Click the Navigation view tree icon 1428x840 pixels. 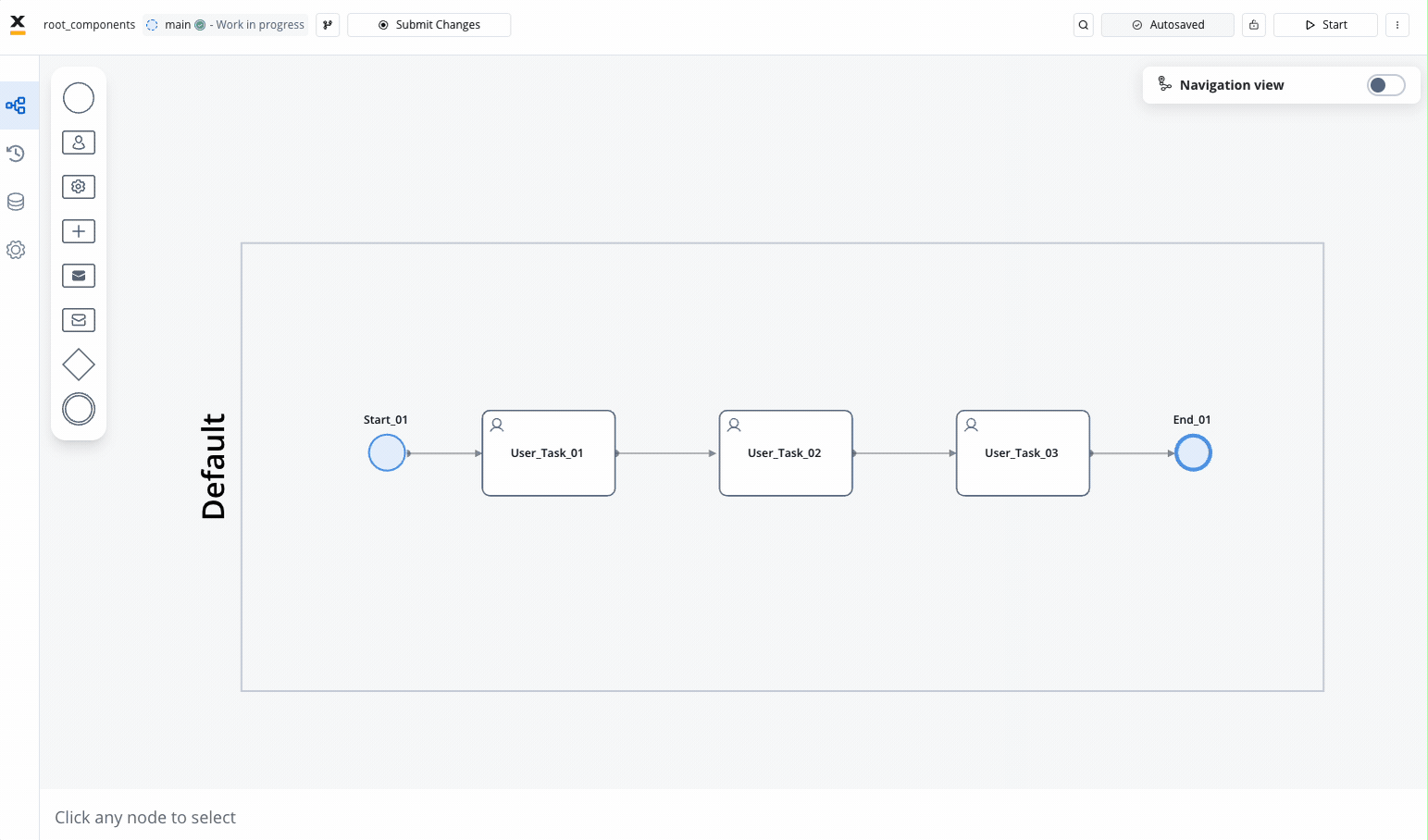[1165, 84]
